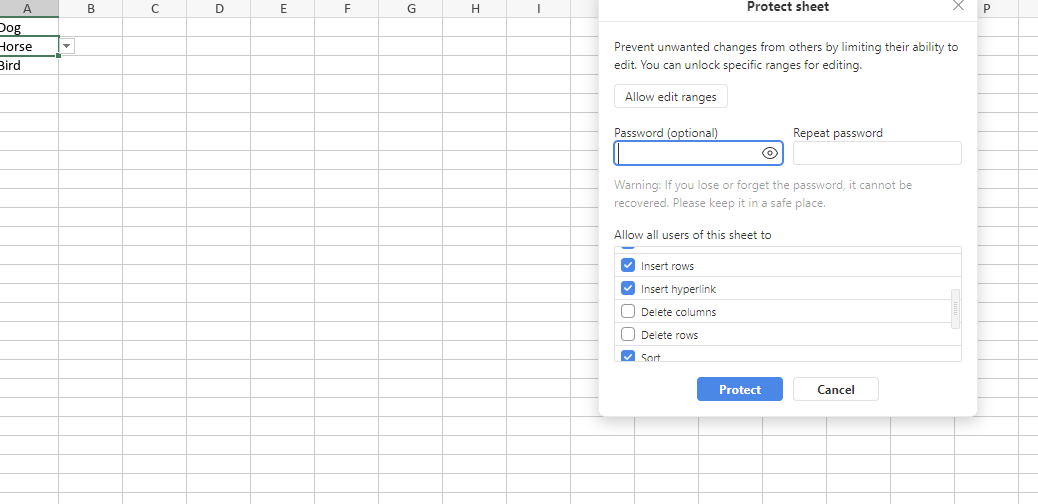Click the permissions list scrollbar handle
Viewport: 1038px width, 504px height.
(x=955, y=309)
